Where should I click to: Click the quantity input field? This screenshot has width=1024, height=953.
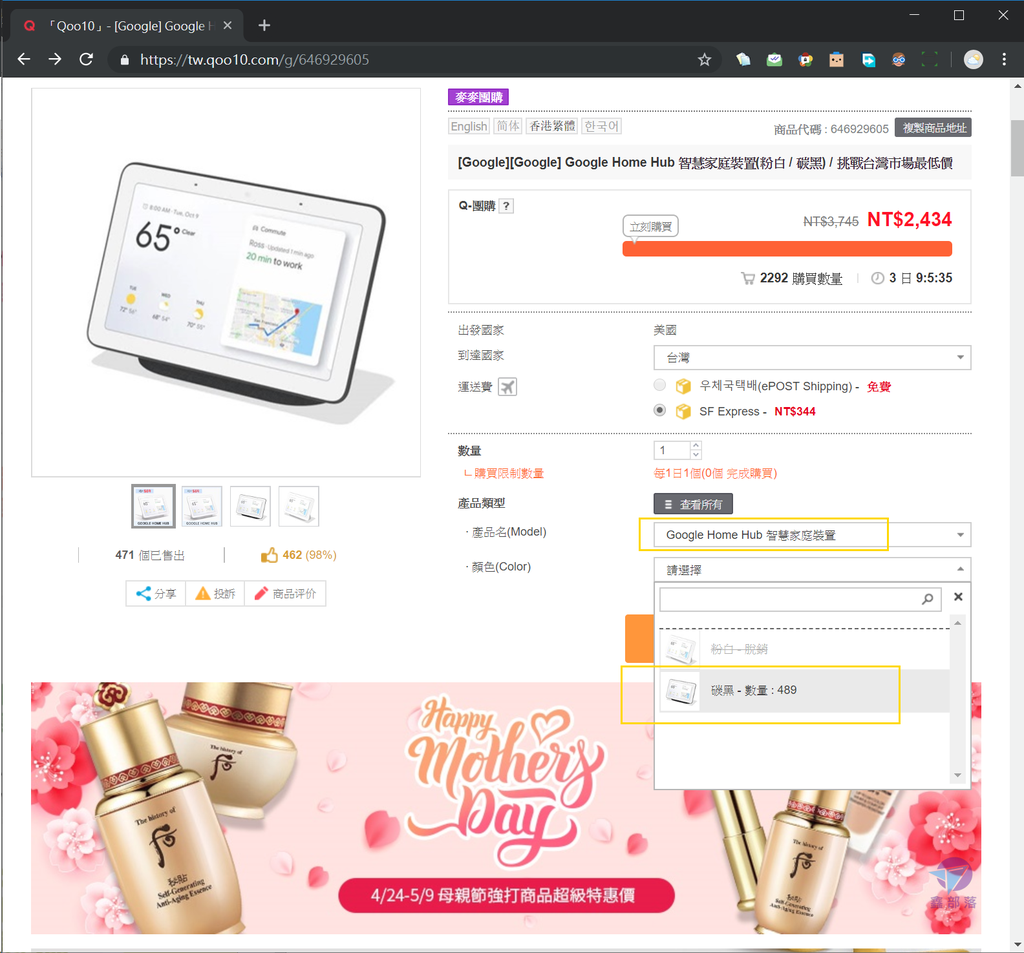click(672, 450)
